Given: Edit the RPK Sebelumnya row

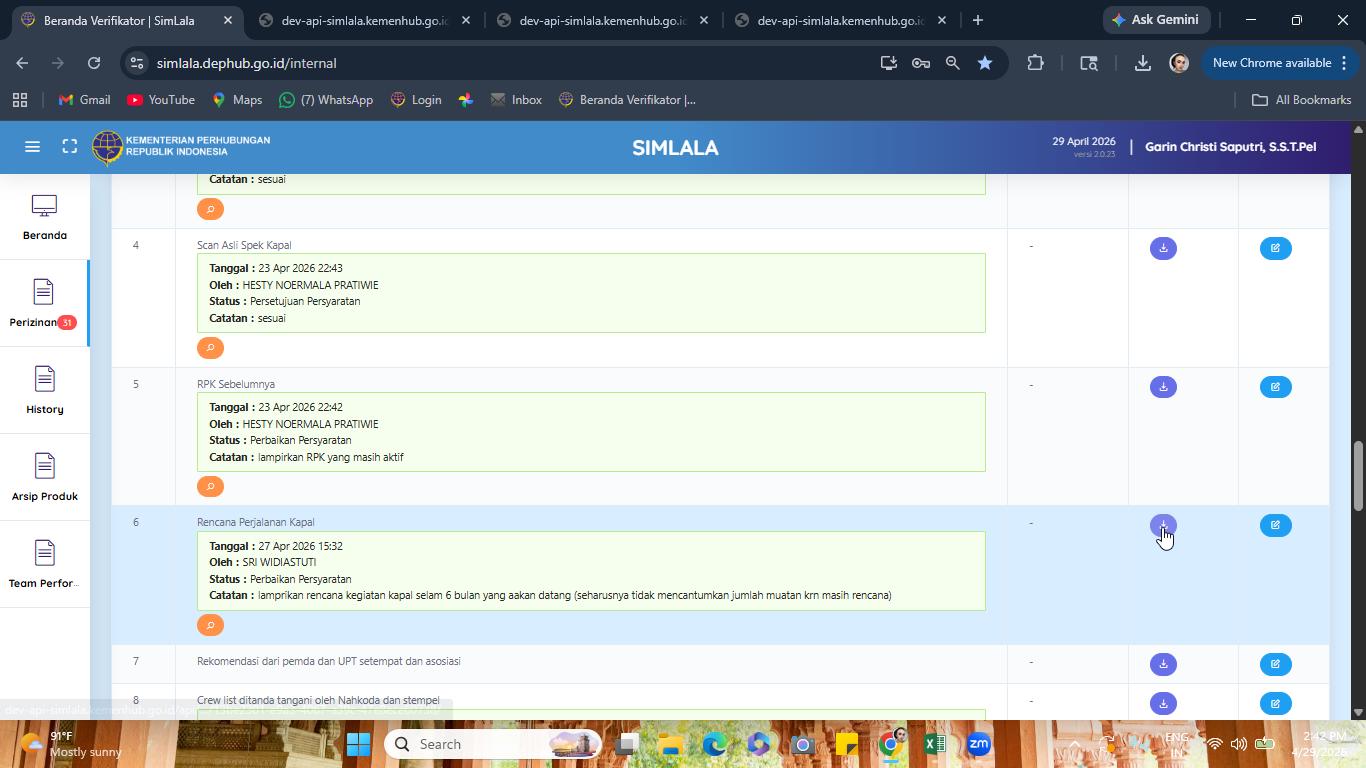Looking at the screenshot, I should [1275, 387].
